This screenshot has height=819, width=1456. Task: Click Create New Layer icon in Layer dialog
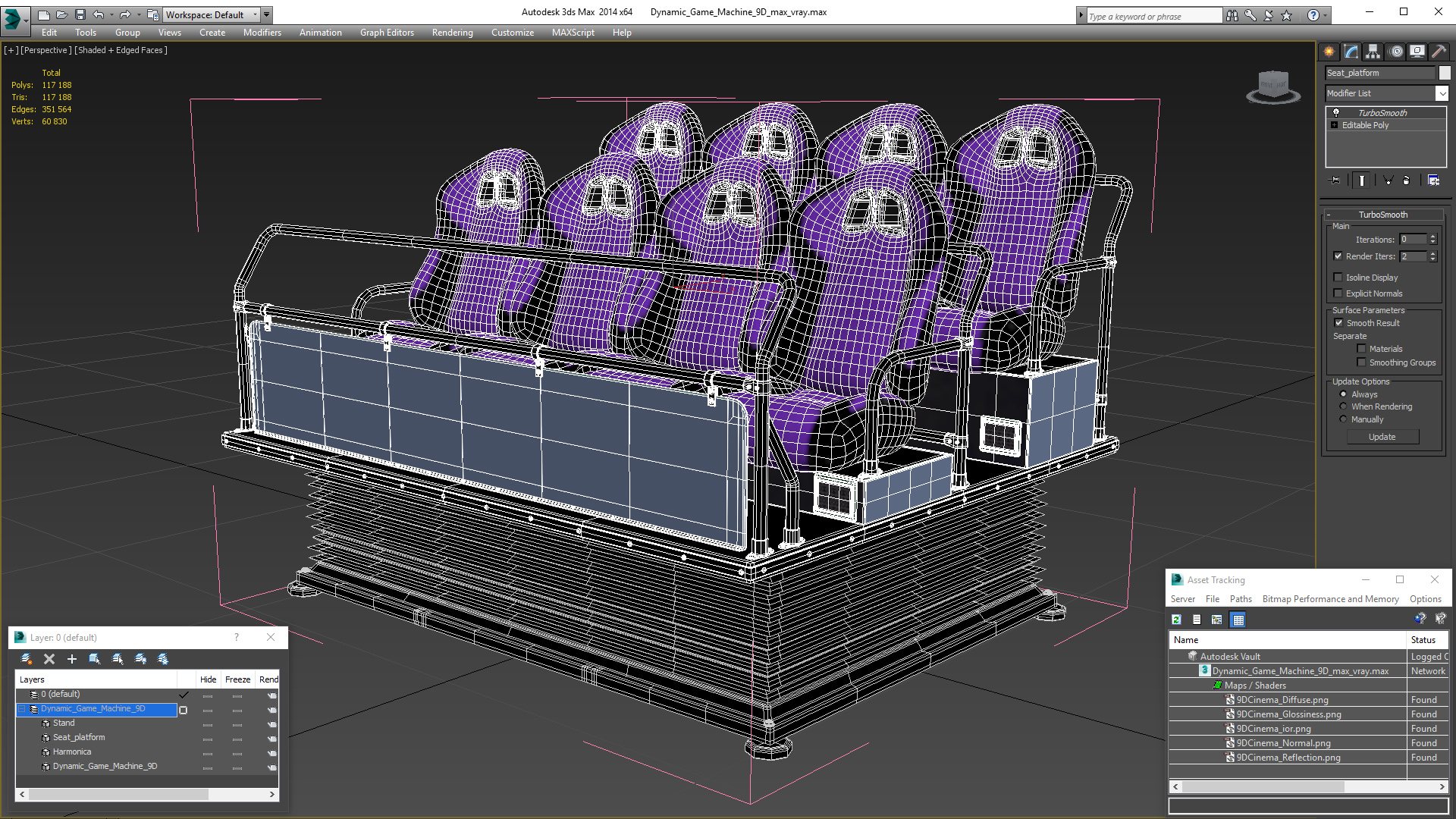(27, 659)
